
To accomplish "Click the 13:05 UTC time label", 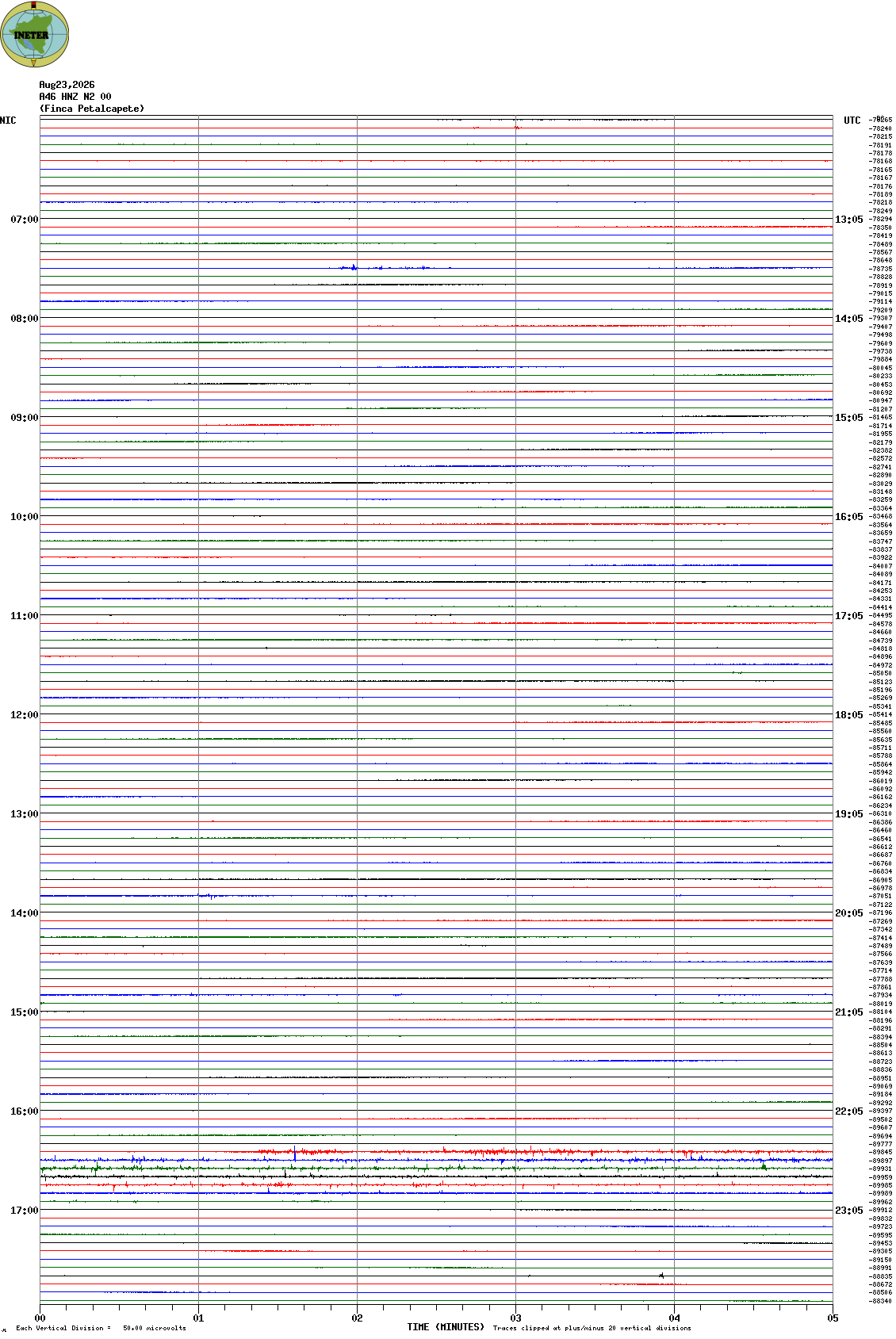I will coord(848,220).
